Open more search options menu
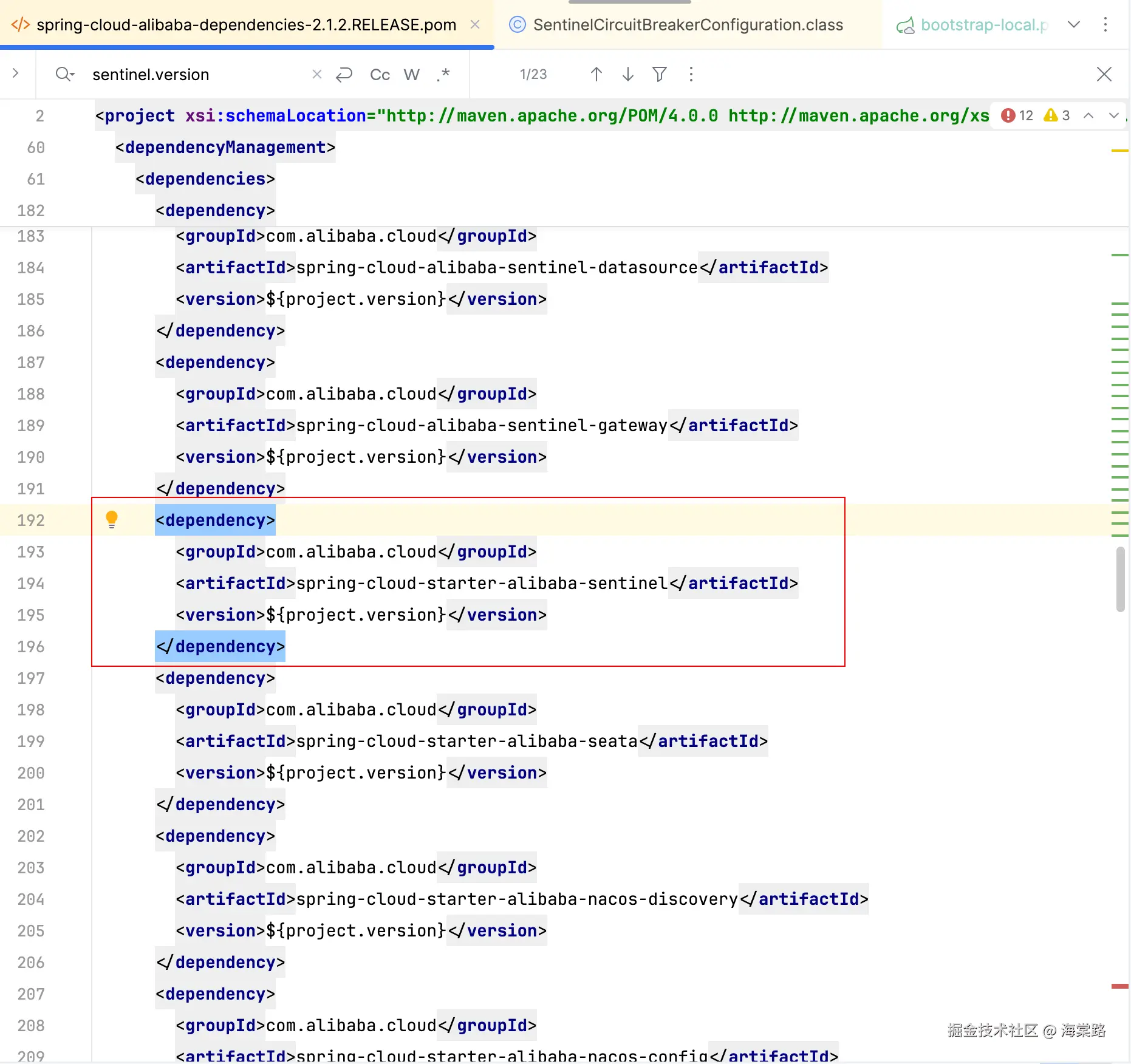This screenshot has width=1131, height=1064. pyautogui.click(x=691, y=74)
